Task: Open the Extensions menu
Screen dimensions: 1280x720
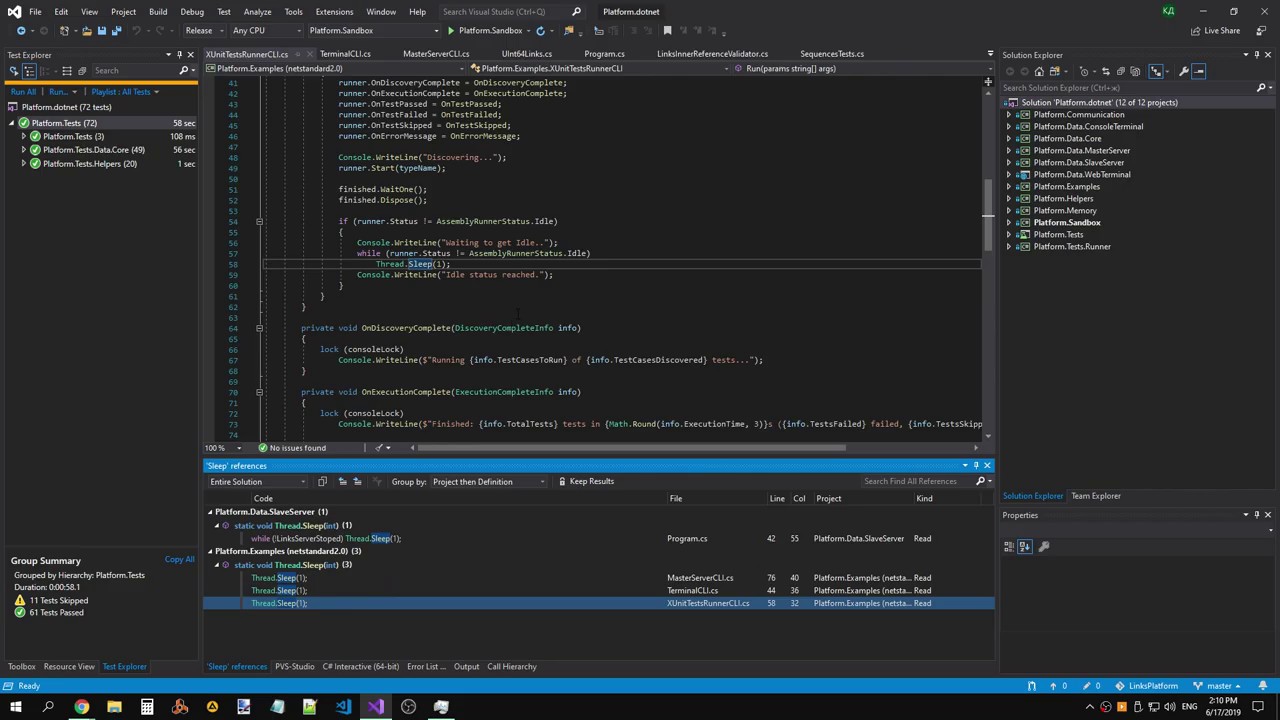Action: (334, 12)
